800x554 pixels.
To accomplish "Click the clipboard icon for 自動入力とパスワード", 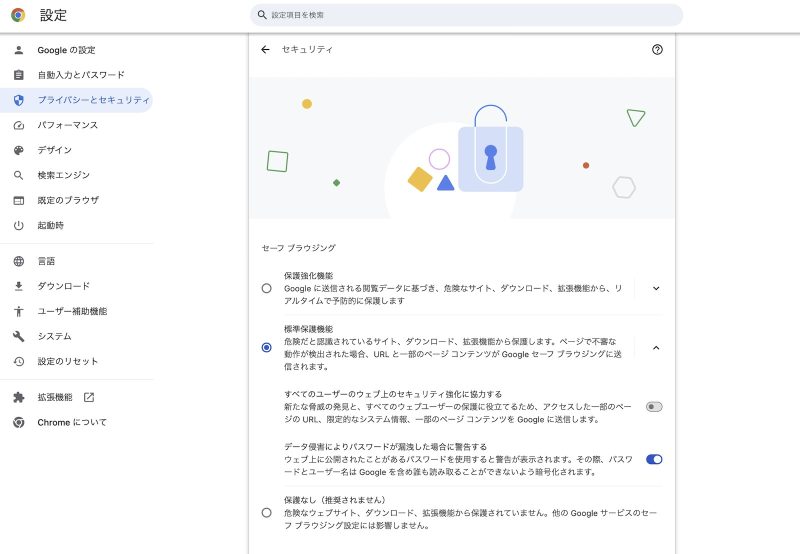I will (x=19, y=75).
